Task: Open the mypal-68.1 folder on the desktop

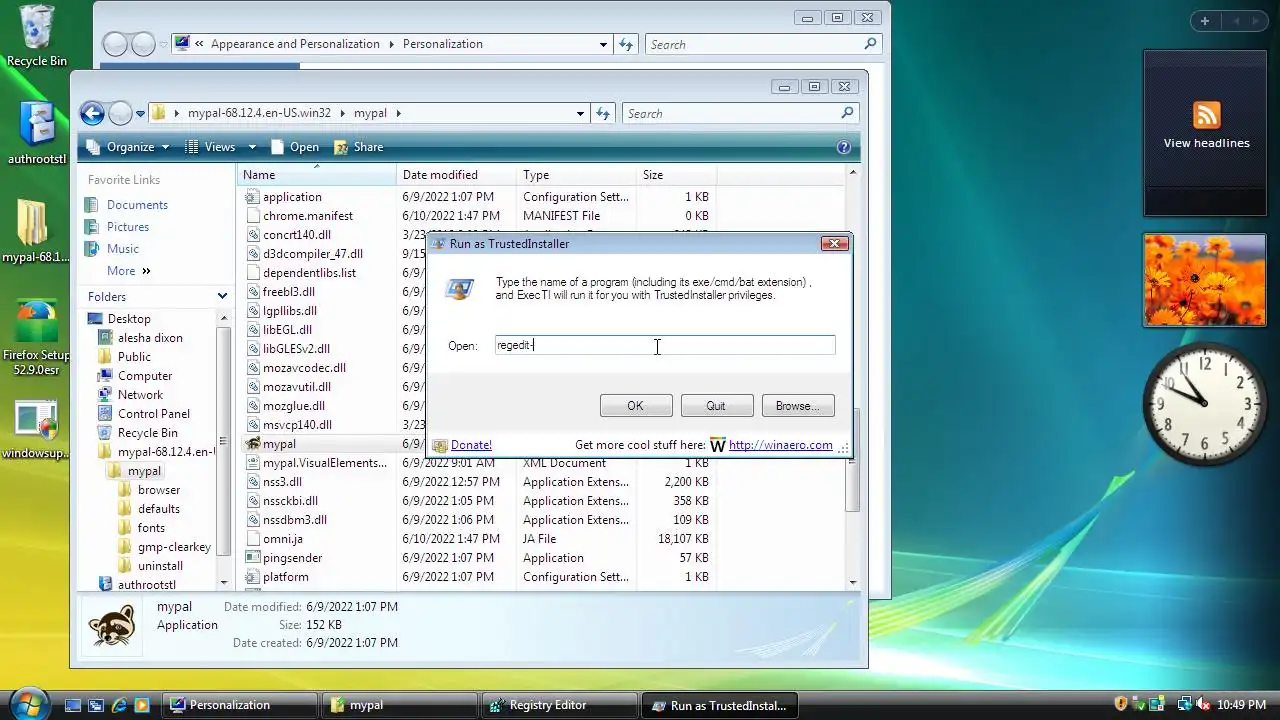Action: tap(36, 231)
